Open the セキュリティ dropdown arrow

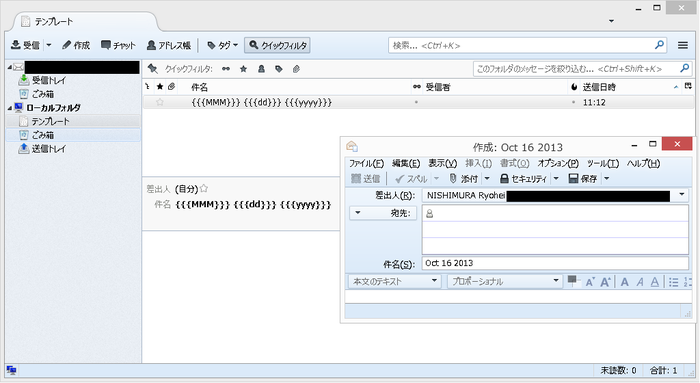coord(556,179)
